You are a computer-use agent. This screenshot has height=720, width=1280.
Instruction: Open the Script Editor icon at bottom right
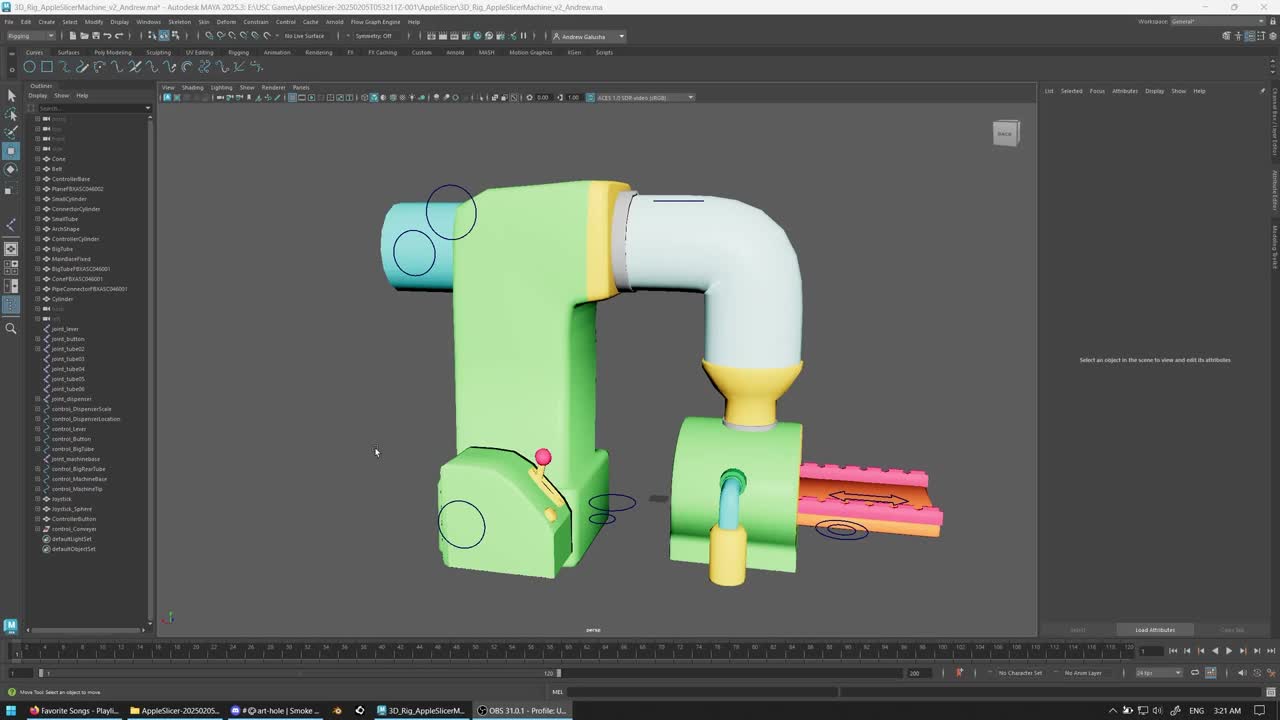click(1271, 692)
